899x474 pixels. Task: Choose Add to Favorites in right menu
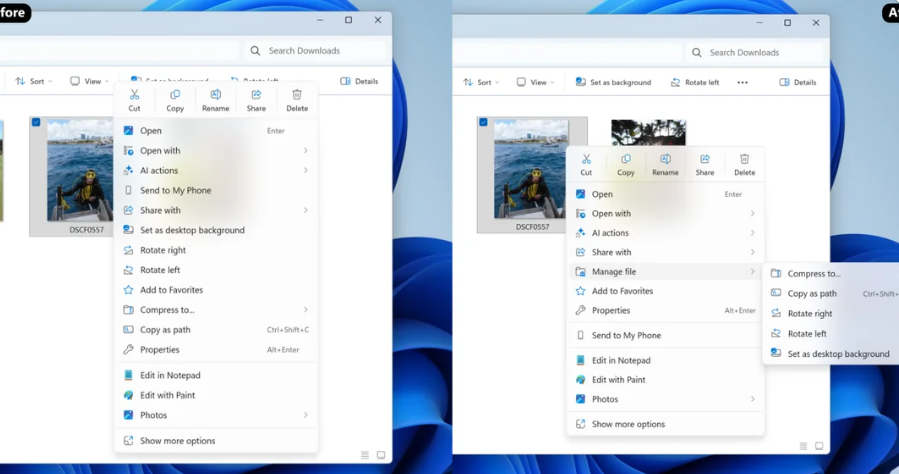pos(666,291)
